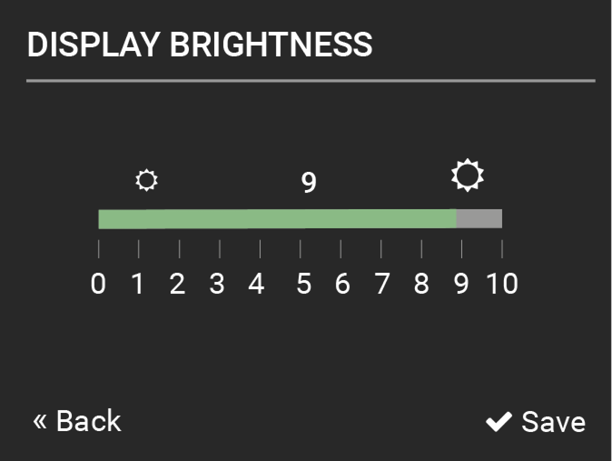Image resolution: width=612 pixels, height=461 pixels.
Task: Select the 9 label on scale
Action: (461, 283)
